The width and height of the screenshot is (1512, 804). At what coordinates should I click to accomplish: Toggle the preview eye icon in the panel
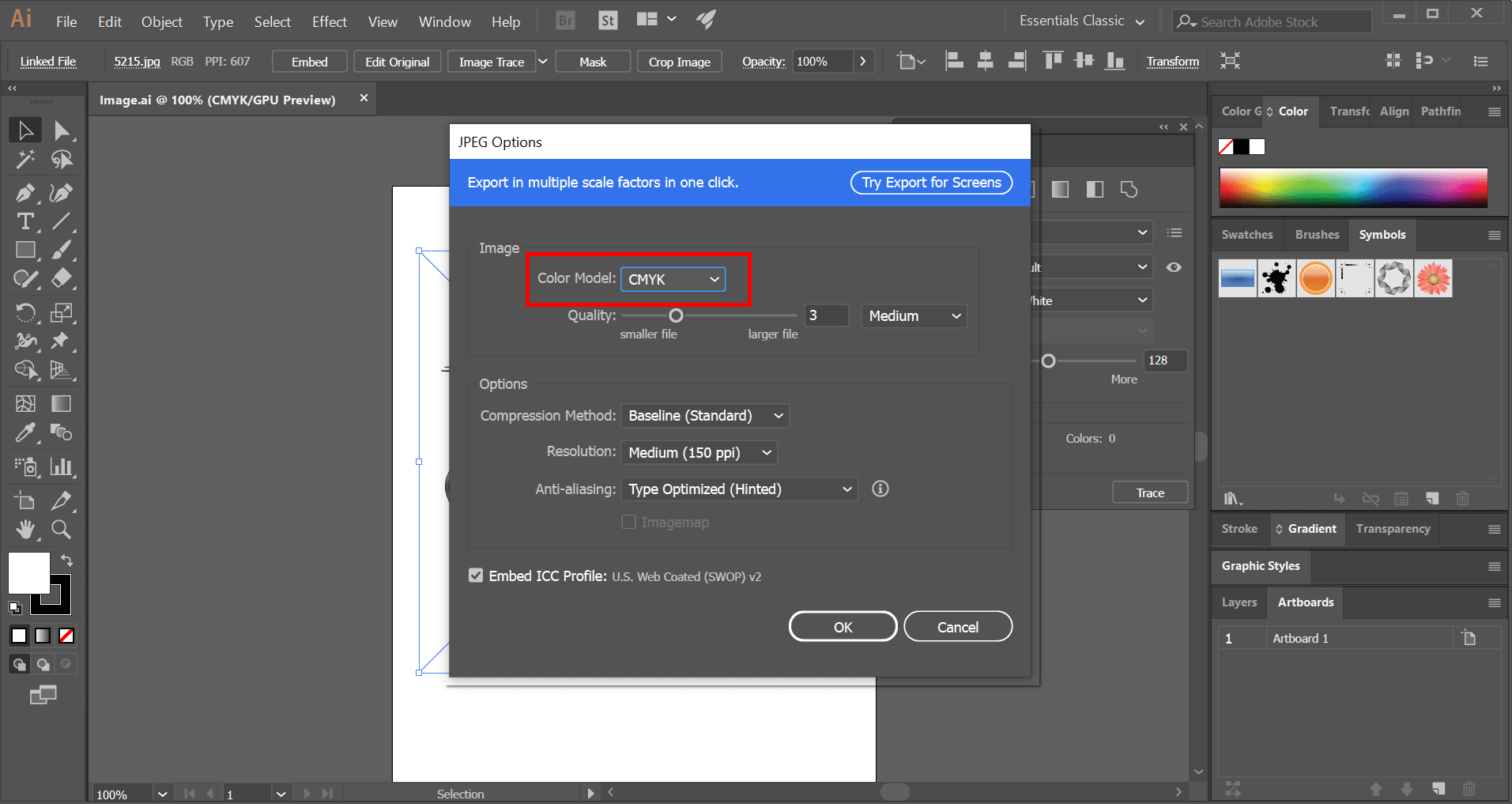tap(1173, 267)
